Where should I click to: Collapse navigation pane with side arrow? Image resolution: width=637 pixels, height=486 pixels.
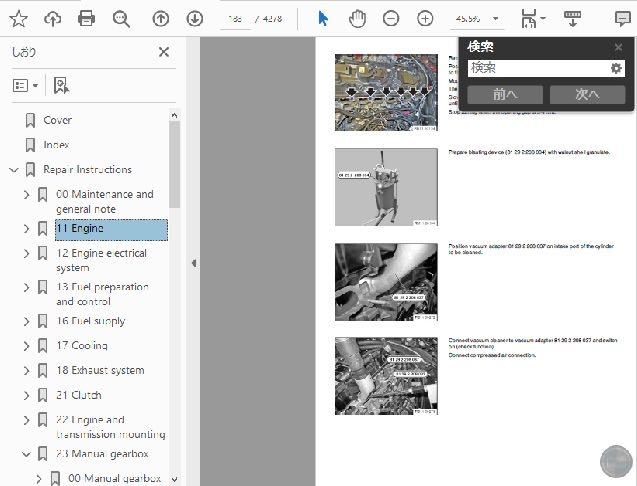coord(194,263)
